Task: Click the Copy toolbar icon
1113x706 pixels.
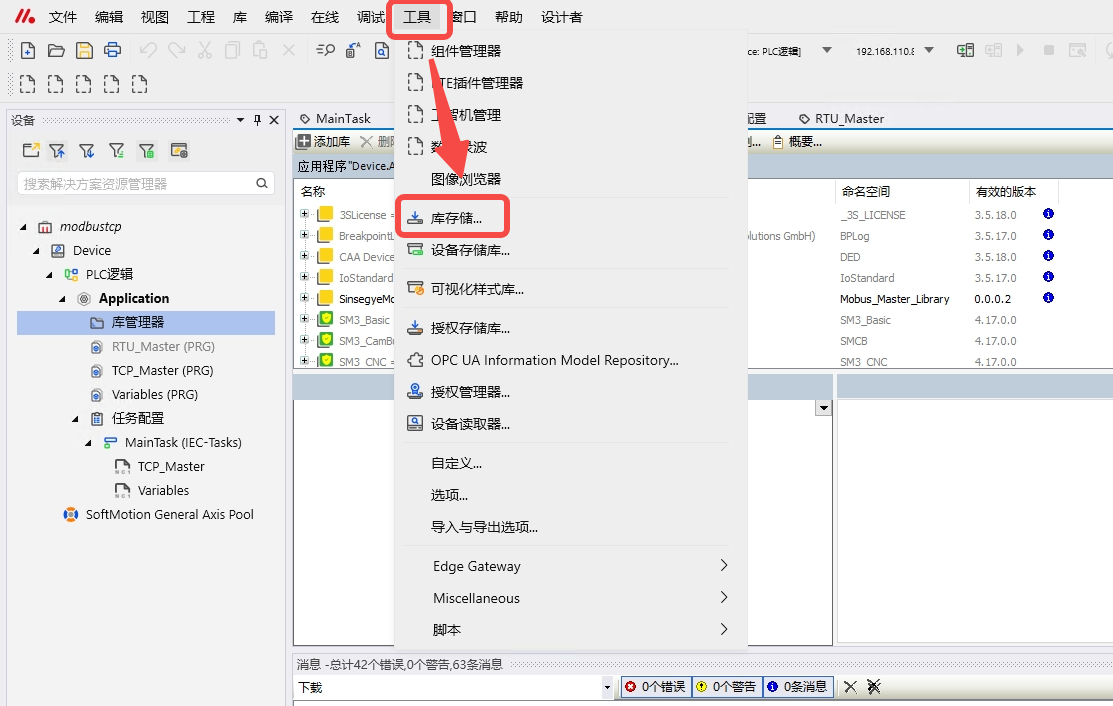Action: [x=232, y=50]
